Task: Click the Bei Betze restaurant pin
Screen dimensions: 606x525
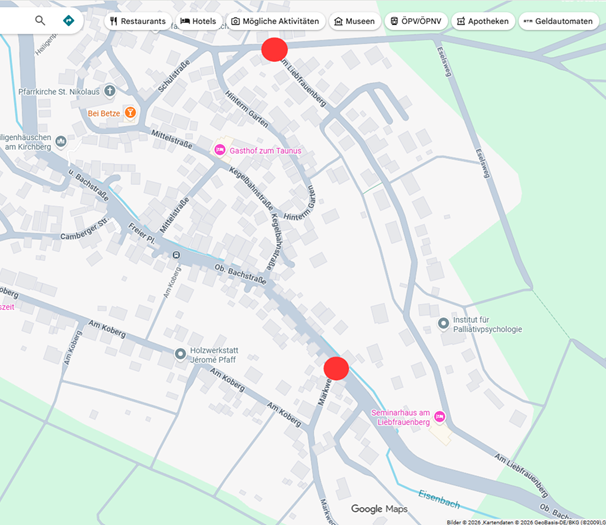Action: click(x=129, y=113)
